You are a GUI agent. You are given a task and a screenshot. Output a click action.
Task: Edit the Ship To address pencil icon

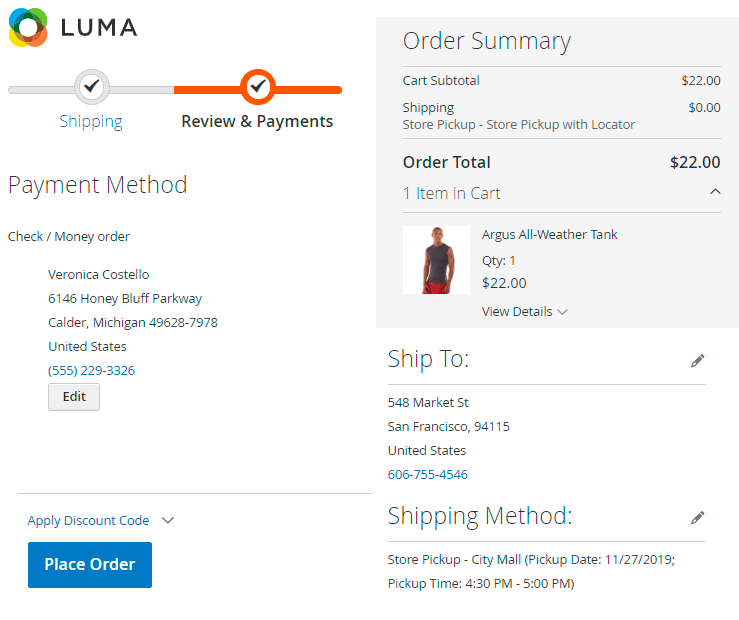[697, 361]
